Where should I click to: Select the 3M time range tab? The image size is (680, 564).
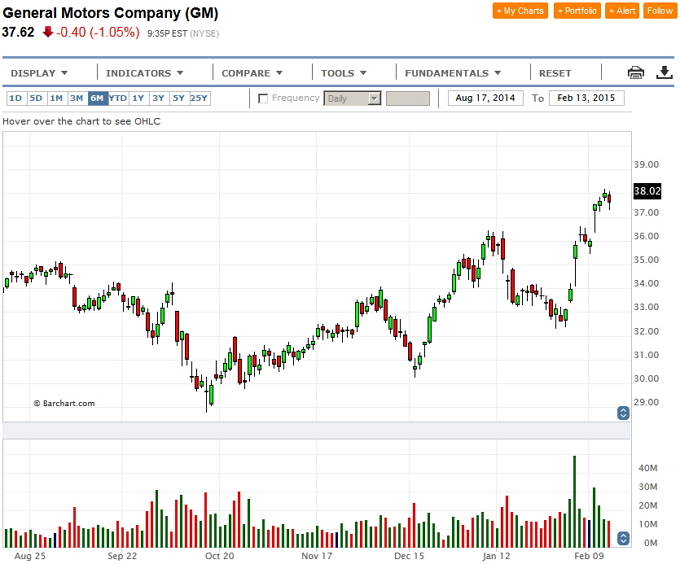[x=77, y=98]
